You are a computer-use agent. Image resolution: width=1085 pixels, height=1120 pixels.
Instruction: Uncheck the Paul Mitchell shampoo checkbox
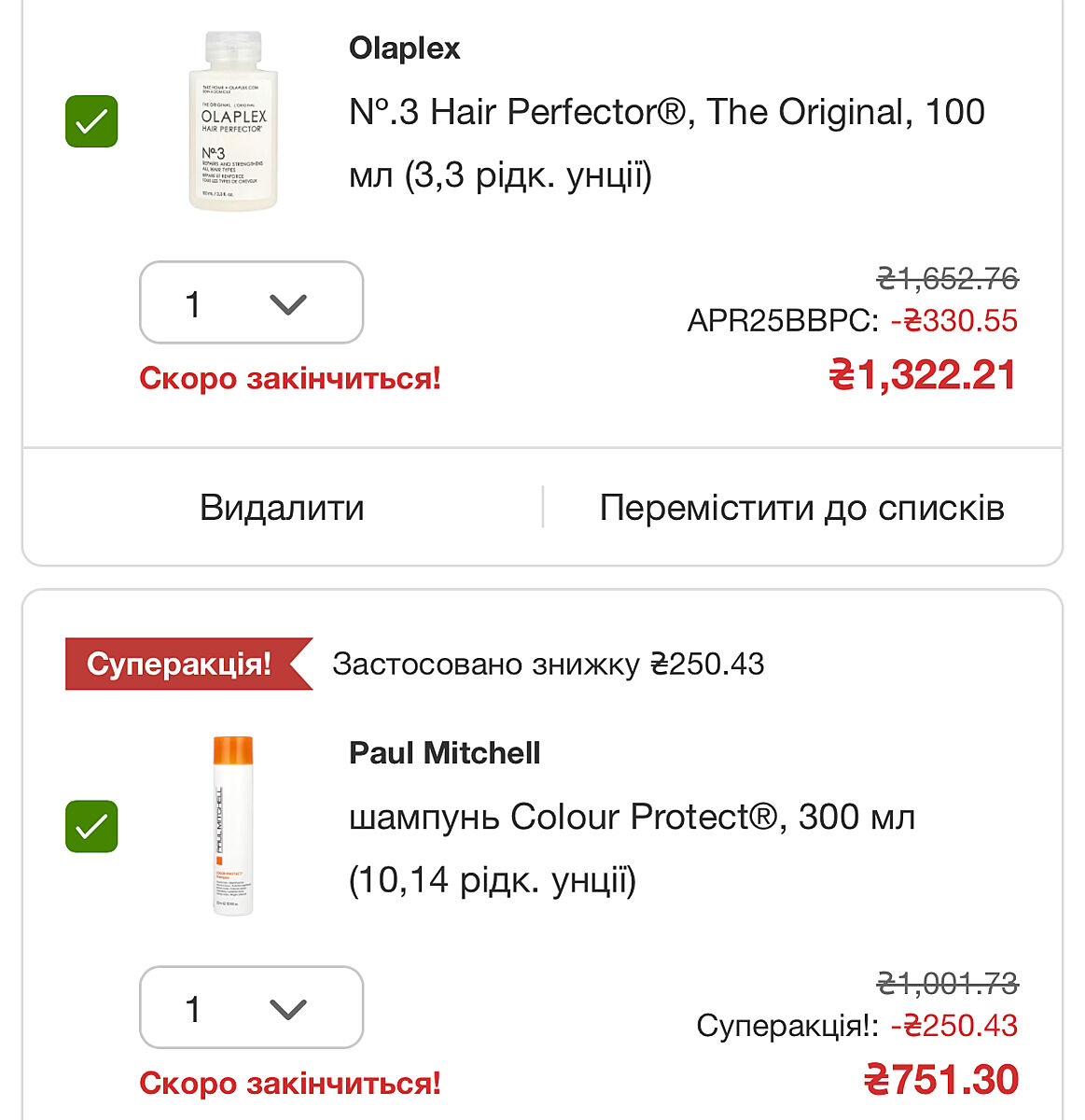click(91, 826)
